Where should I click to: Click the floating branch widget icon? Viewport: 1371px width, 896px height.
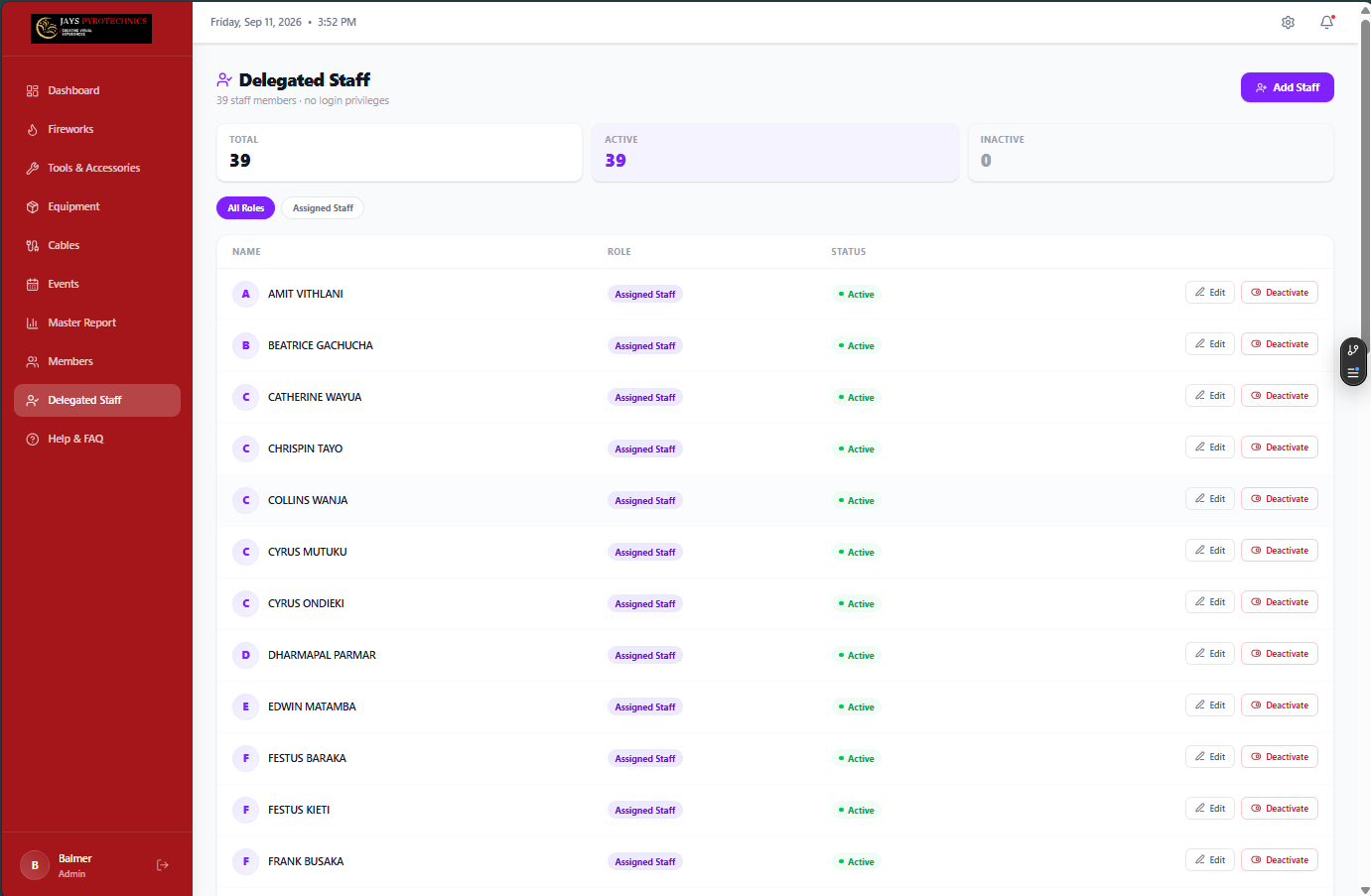(1353, 350)
